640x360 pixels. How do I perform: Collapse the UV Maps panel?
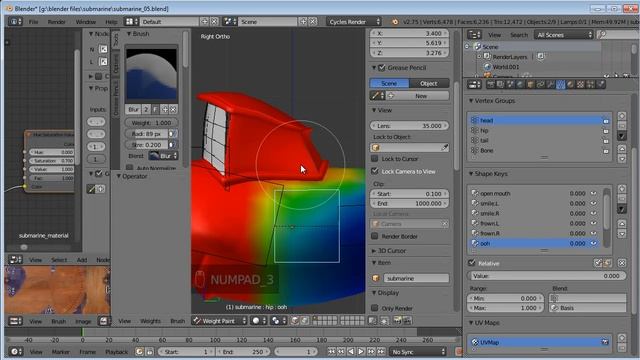coord(471,322)
